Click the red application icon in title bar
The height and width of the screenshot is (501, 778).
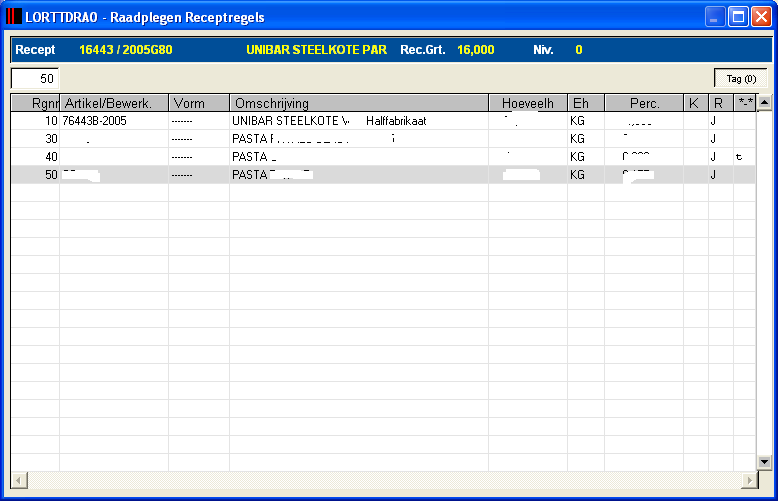click(x=13, y=16)
